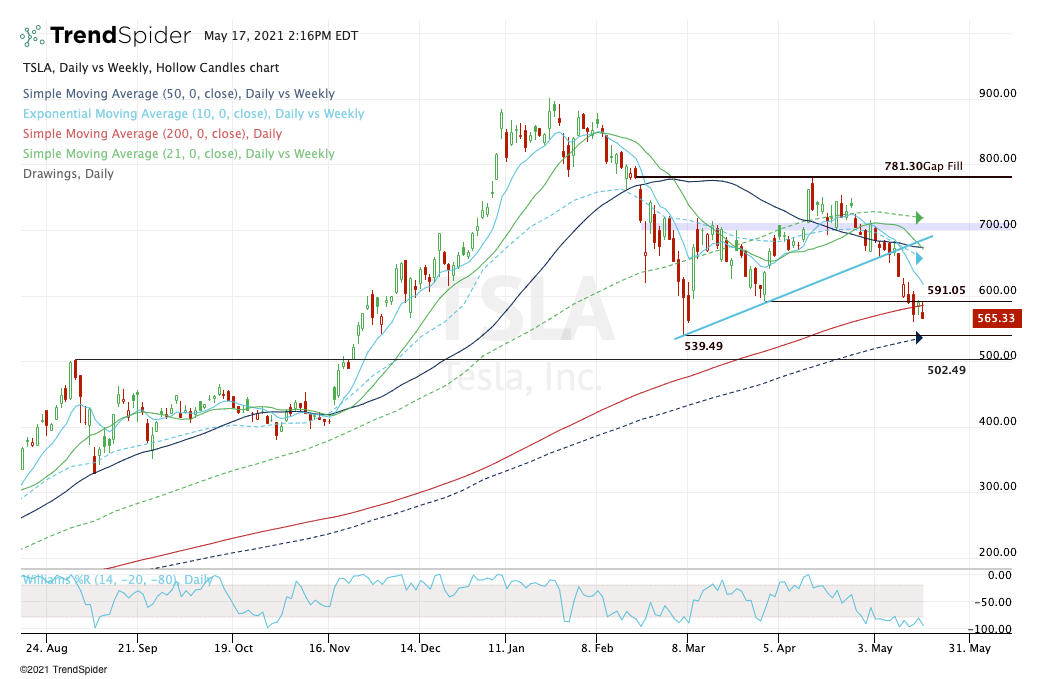Click the Drawings, Daily legend entry

pos(68,173)
